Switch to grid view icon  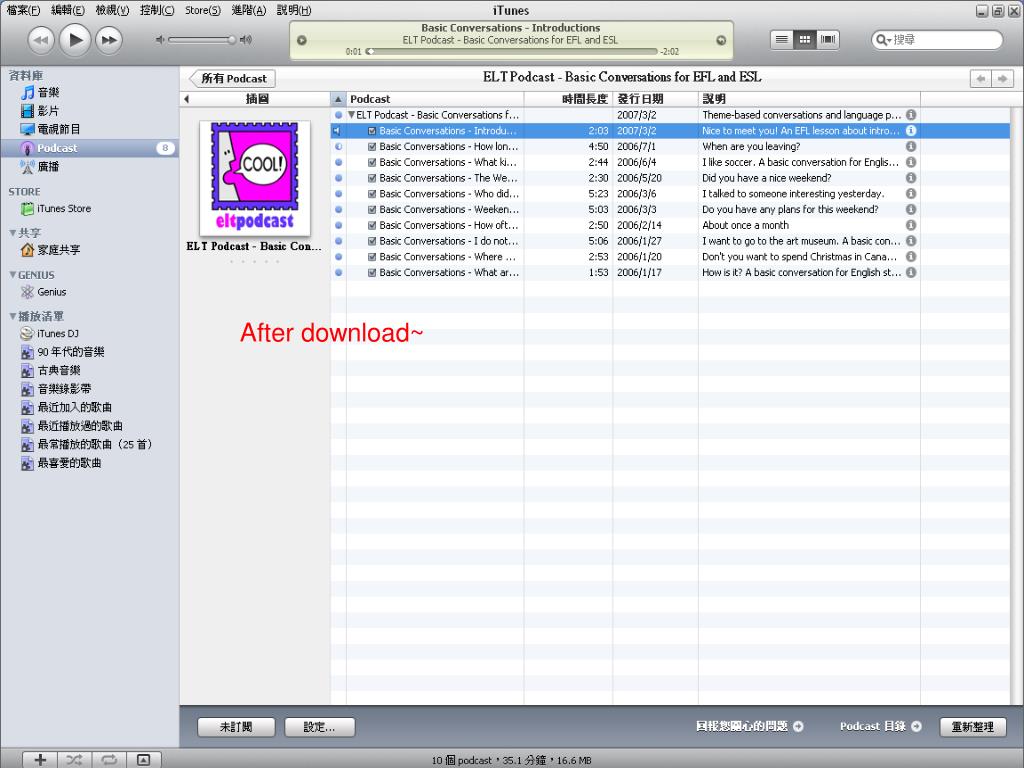click(805, 40)
